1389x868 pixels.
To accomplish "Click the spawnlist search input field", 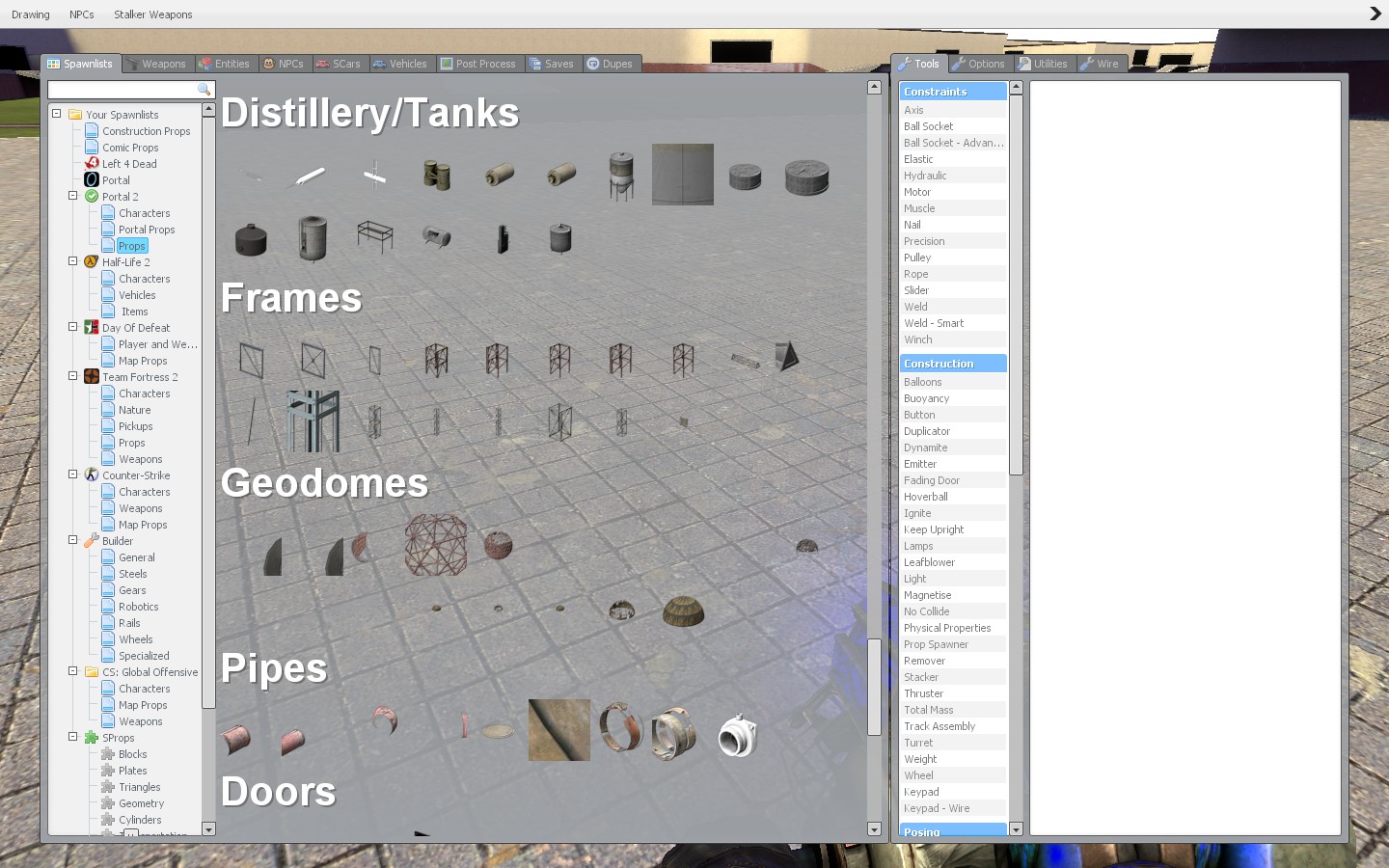I will [x=121, y=90].
